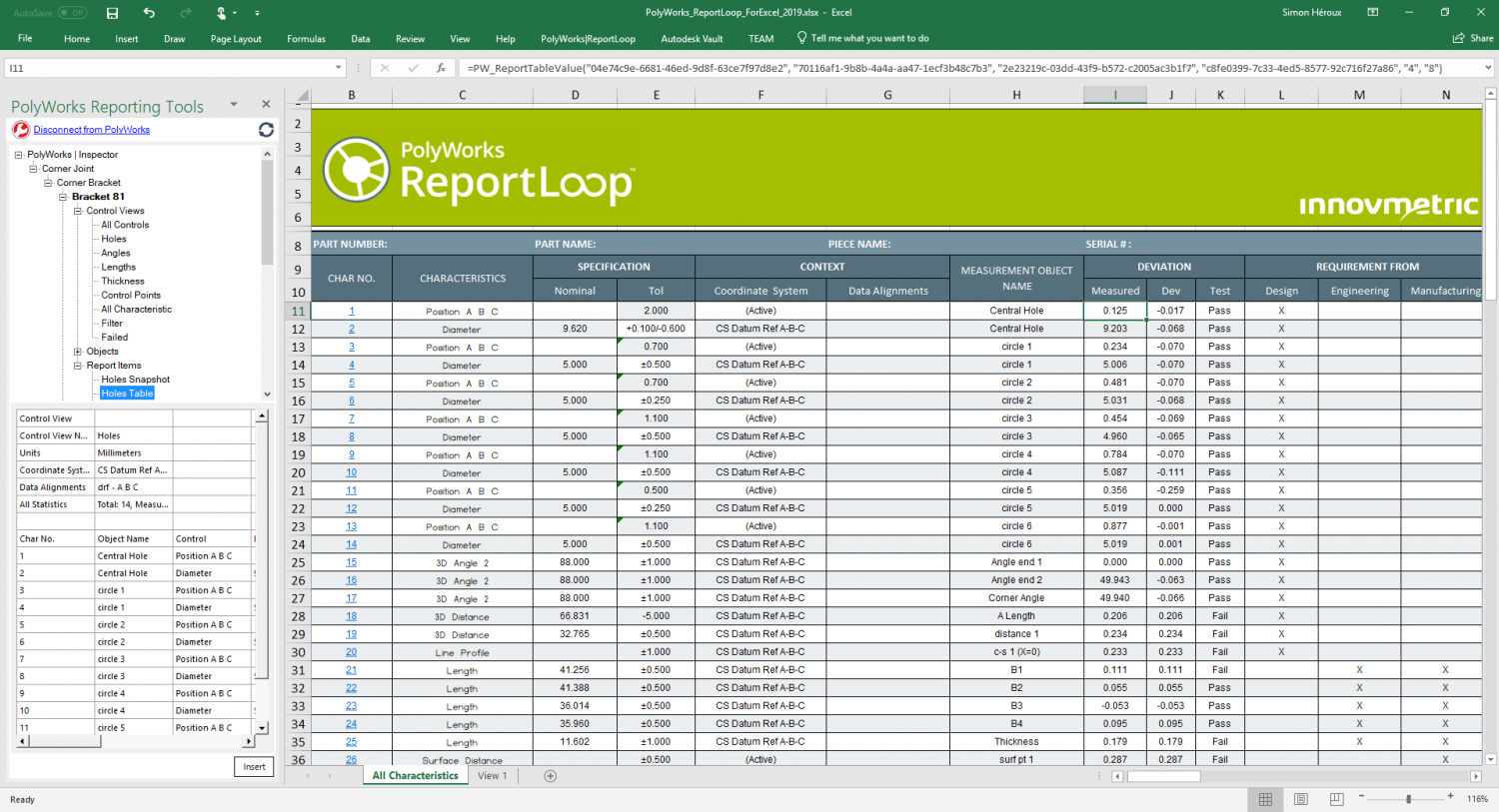
Task: Click the Insert Function fx icon
Action: coord(441,68)
